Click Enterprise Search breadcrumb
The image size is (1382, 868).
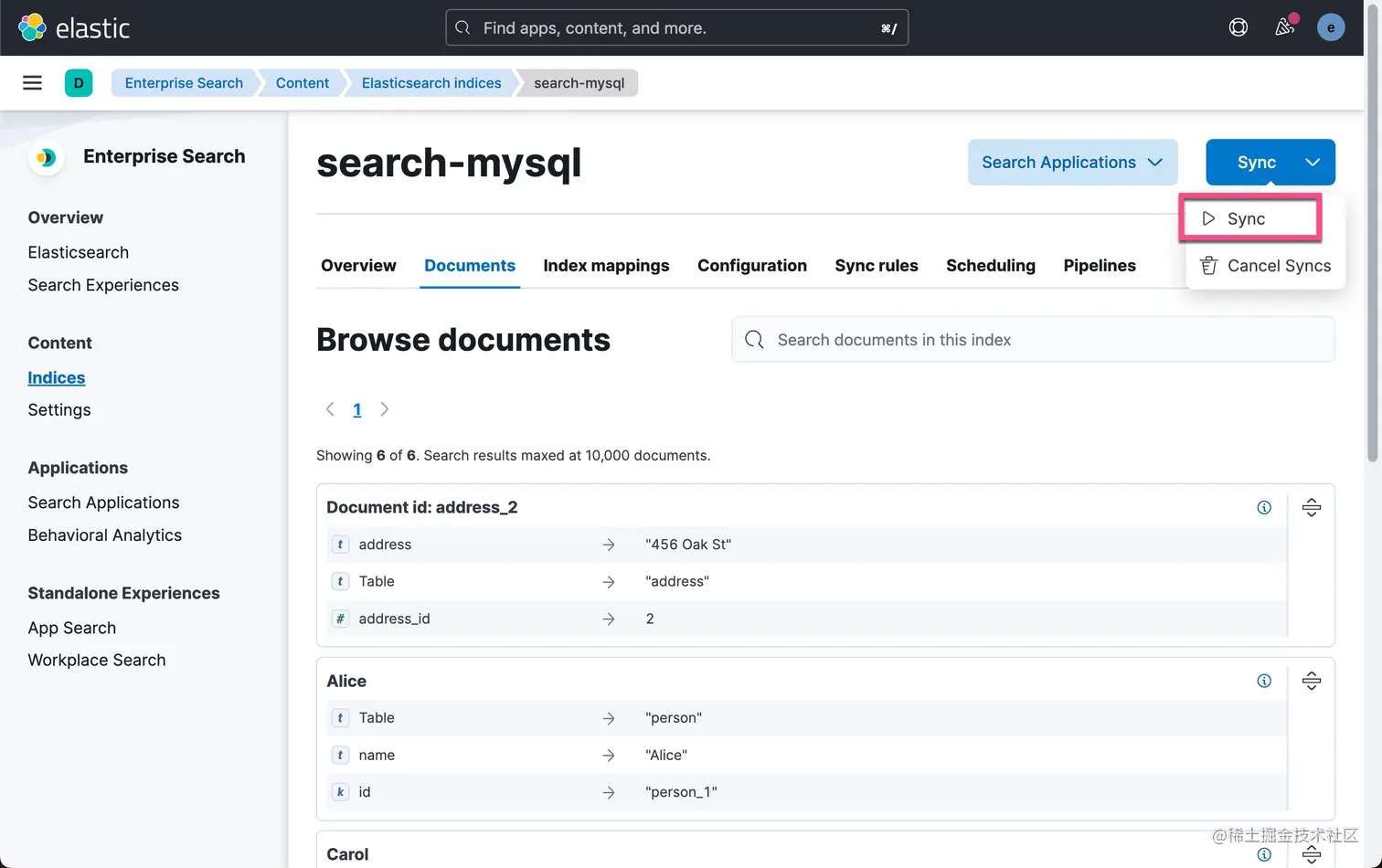tap(184, 83)
